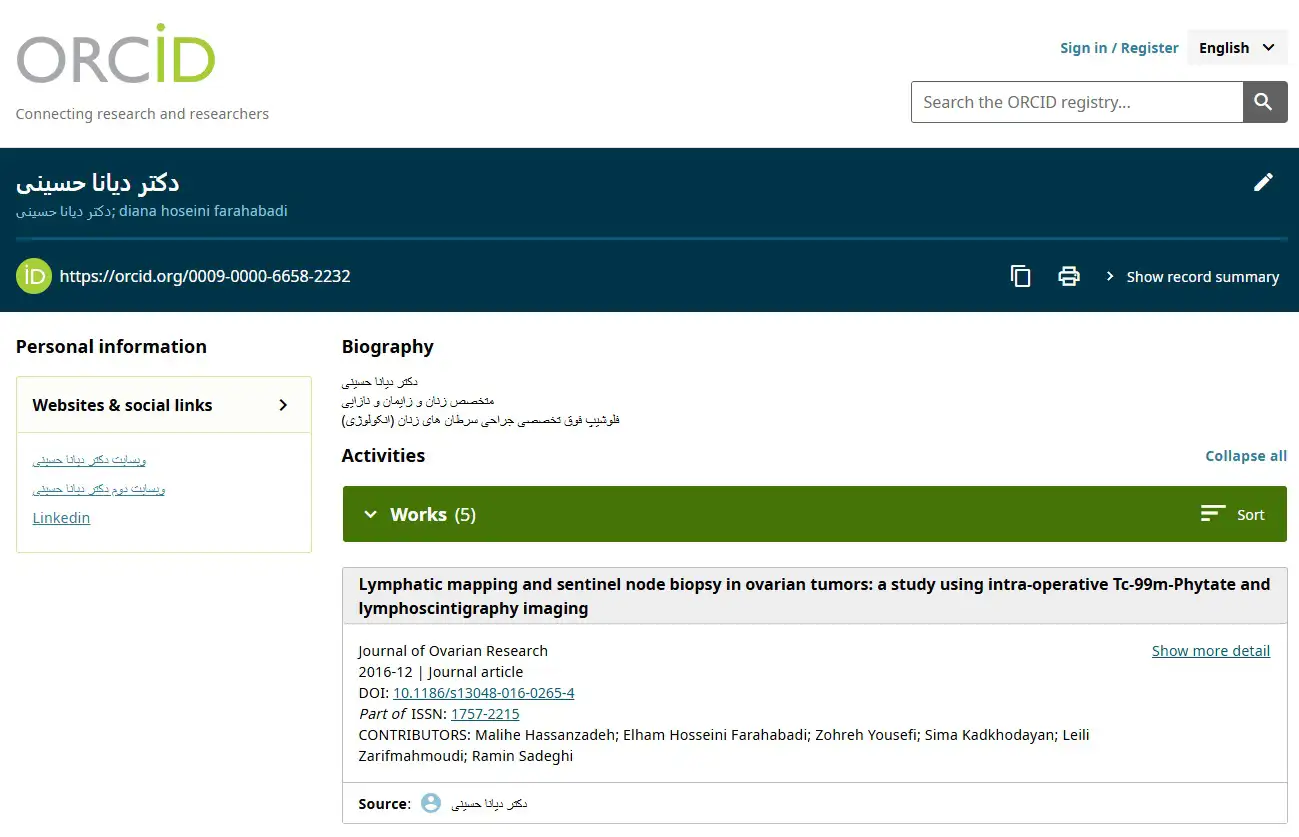Click Sign in / Register
Screen dimensions: 1299x837
click(x=1119, y=48)
